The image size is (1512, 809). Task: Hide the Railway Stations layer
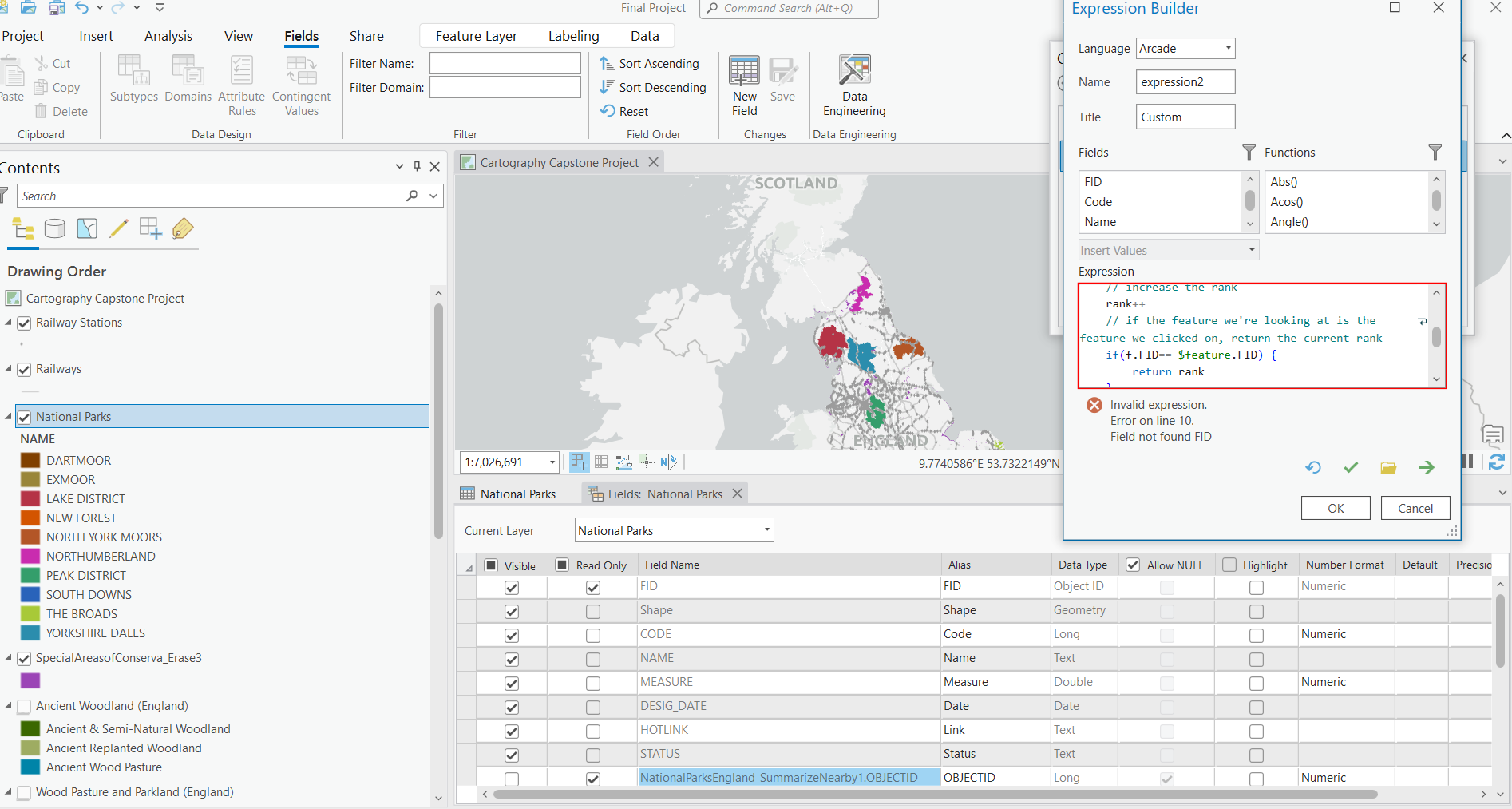[x=24, y=323]
